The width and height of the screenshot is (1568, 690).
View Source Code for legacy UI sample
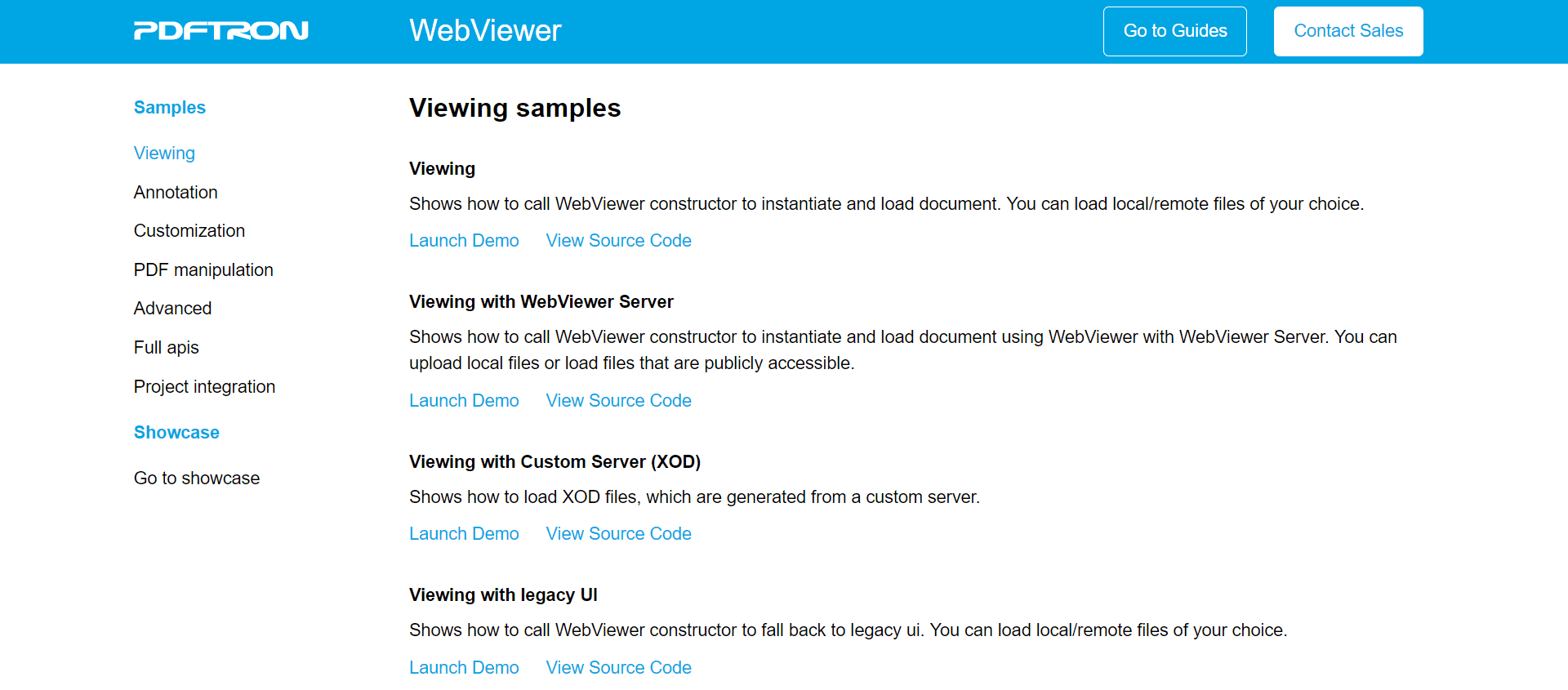(x=618, y=668)
